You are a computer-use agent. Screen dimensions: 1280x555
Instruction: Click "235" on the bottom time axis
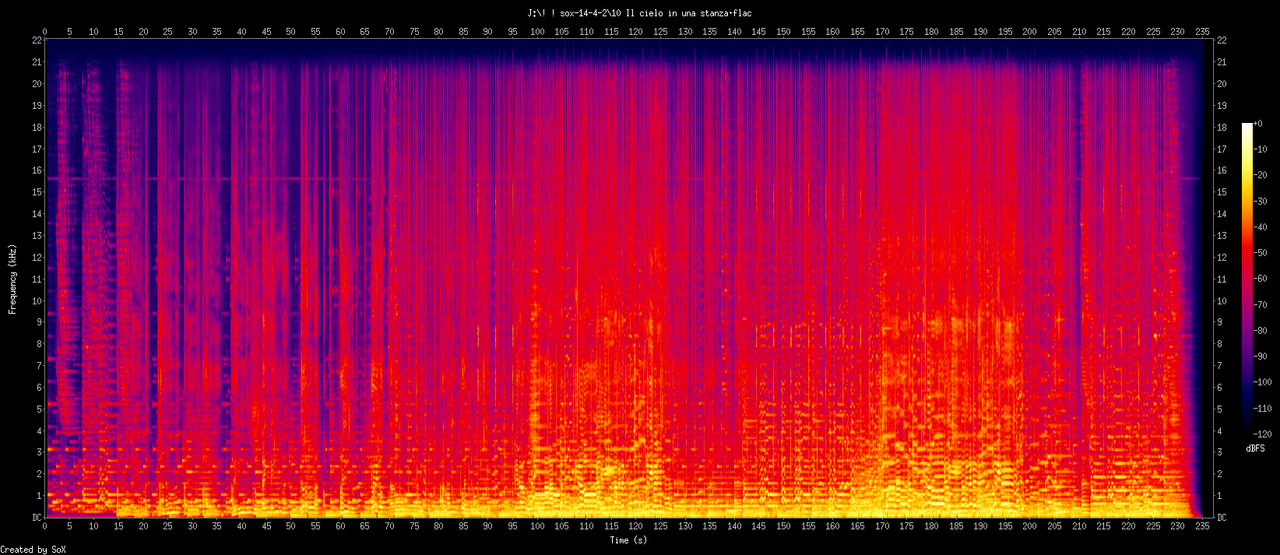(1202, 528)
